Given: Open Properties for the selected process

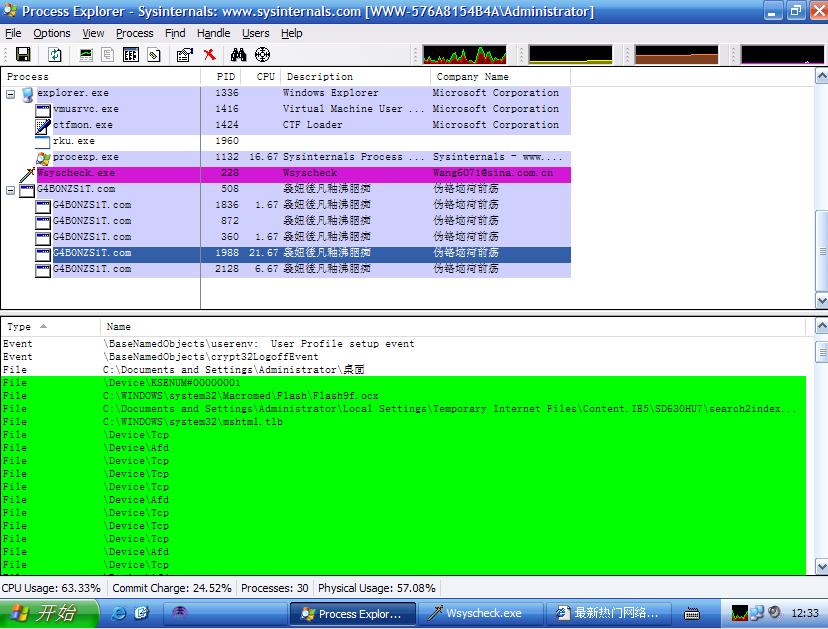Looking at the screenshot, I should pos(184,55).
